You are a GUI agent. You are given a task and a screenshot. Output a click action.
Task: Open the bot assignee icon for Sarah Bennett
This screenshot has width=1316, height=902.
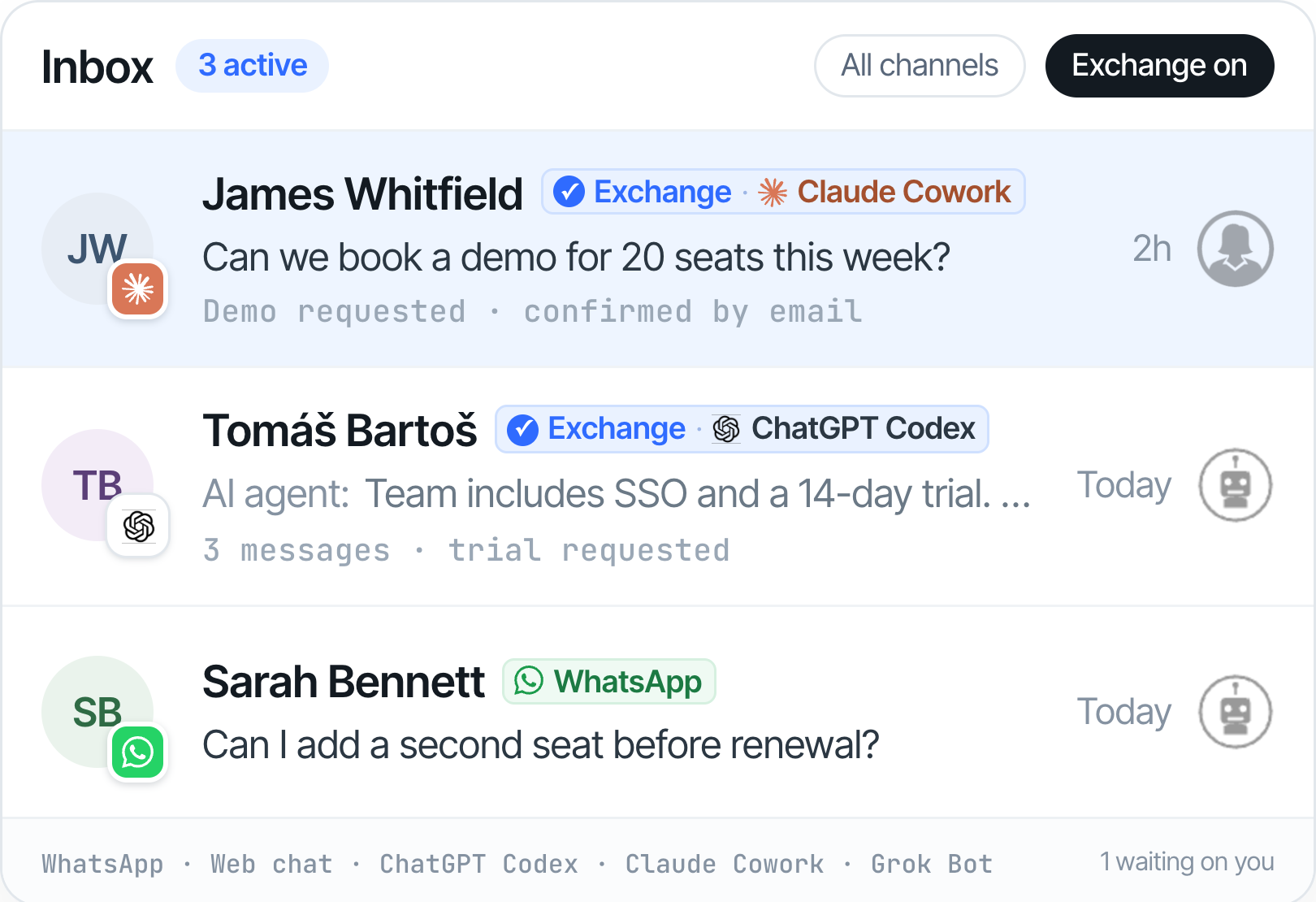tap(1235, 712)
